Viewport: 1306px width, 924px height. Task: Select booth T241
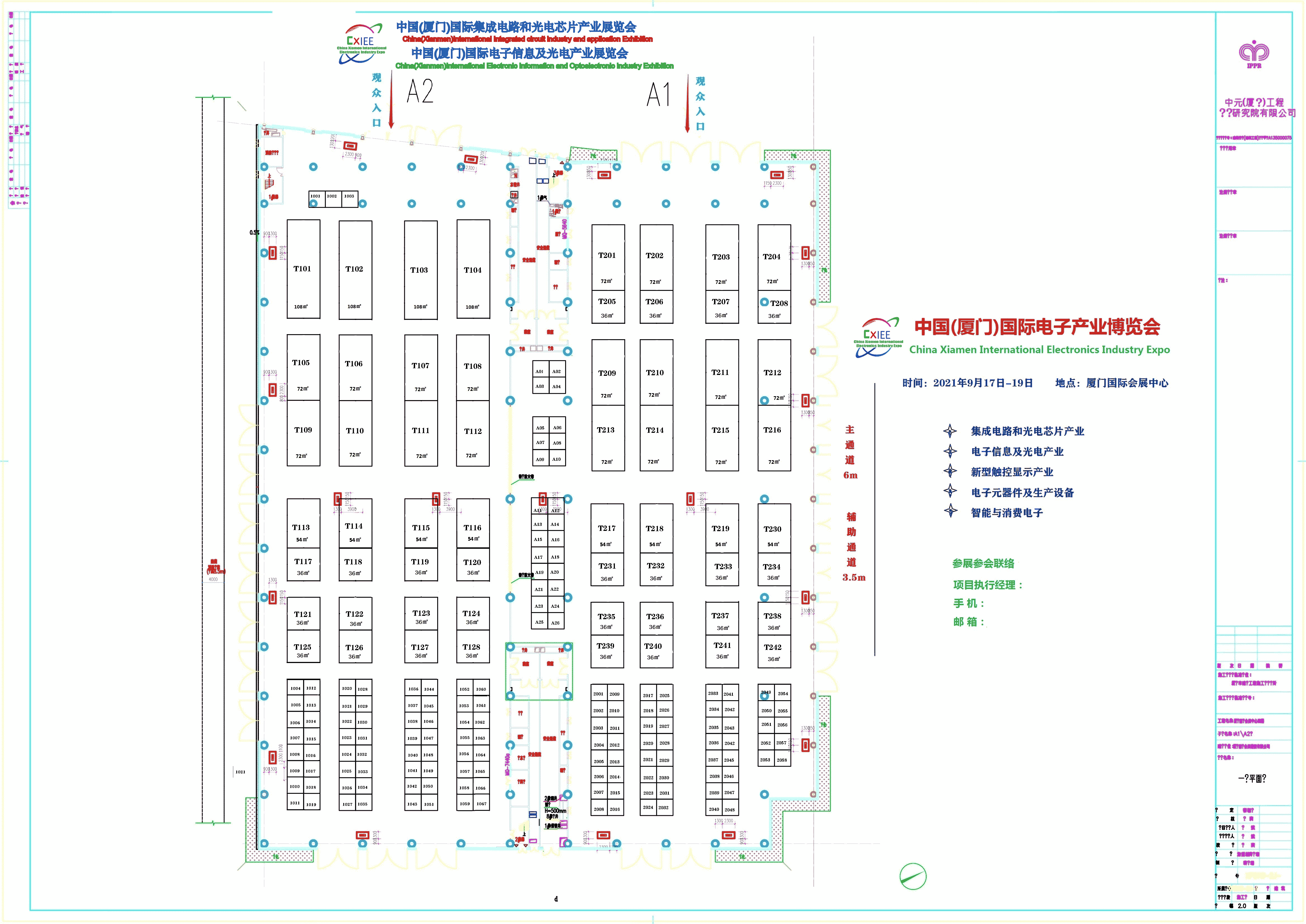pyautogui.click(x=722, y=651)
